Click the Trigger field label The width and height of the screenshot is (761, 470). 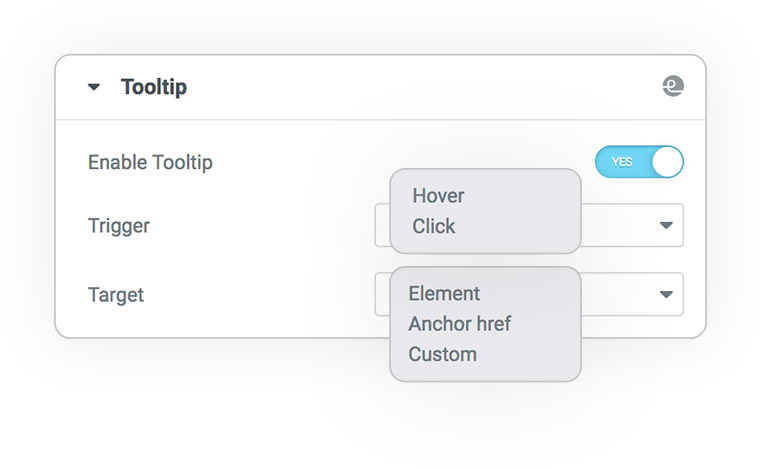point(119,226)
